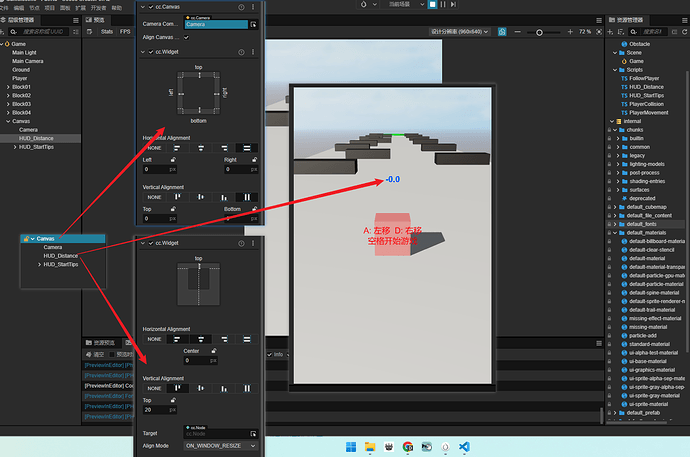690x457 pixels.
Task: Toggle the Align Canvas checkbox
Action: click(x=186, y=37)
